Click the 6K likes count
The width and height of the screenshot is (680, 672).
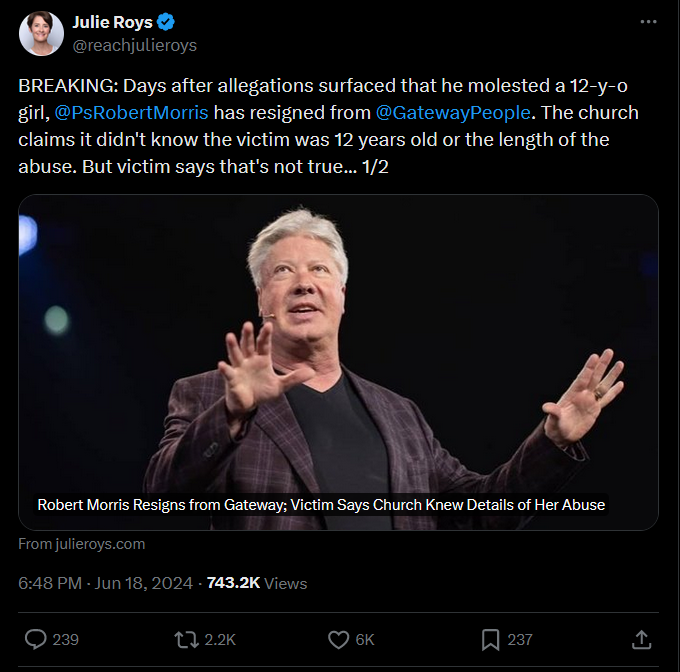point(365,639)
